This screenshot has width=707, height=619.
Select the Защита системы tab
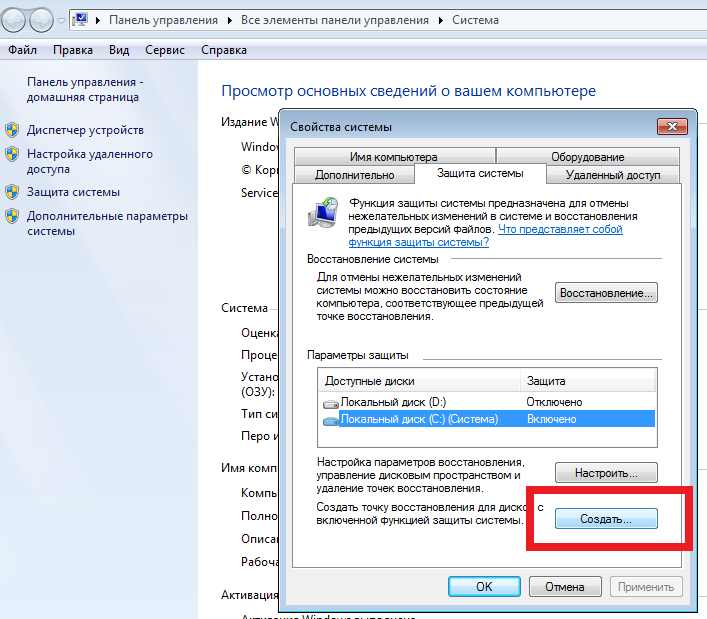pyautogui.click(x=480, y=173)
